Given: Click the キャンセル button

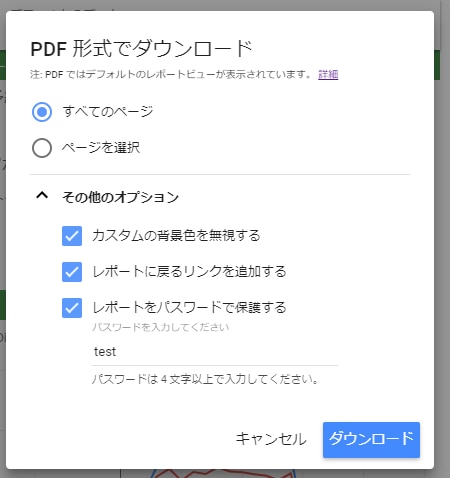Looking at the screenshot, I should click(271, 439).
